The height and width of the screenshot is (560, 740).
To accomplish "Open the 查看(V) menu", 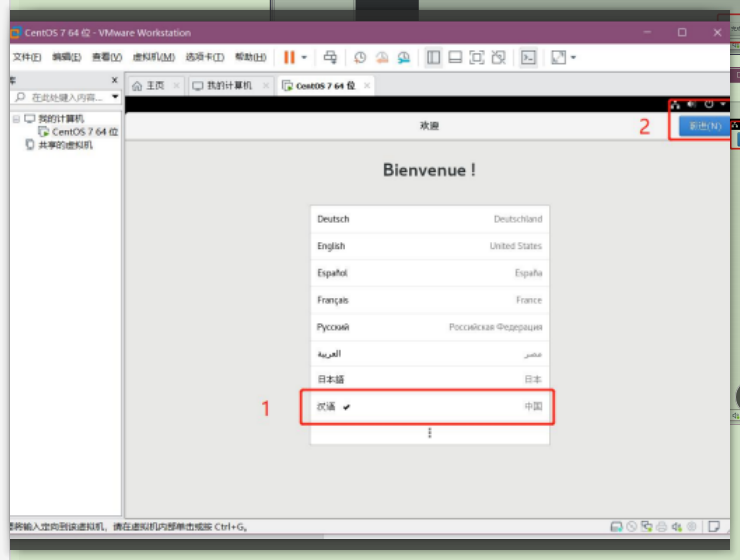I will 107,57.
